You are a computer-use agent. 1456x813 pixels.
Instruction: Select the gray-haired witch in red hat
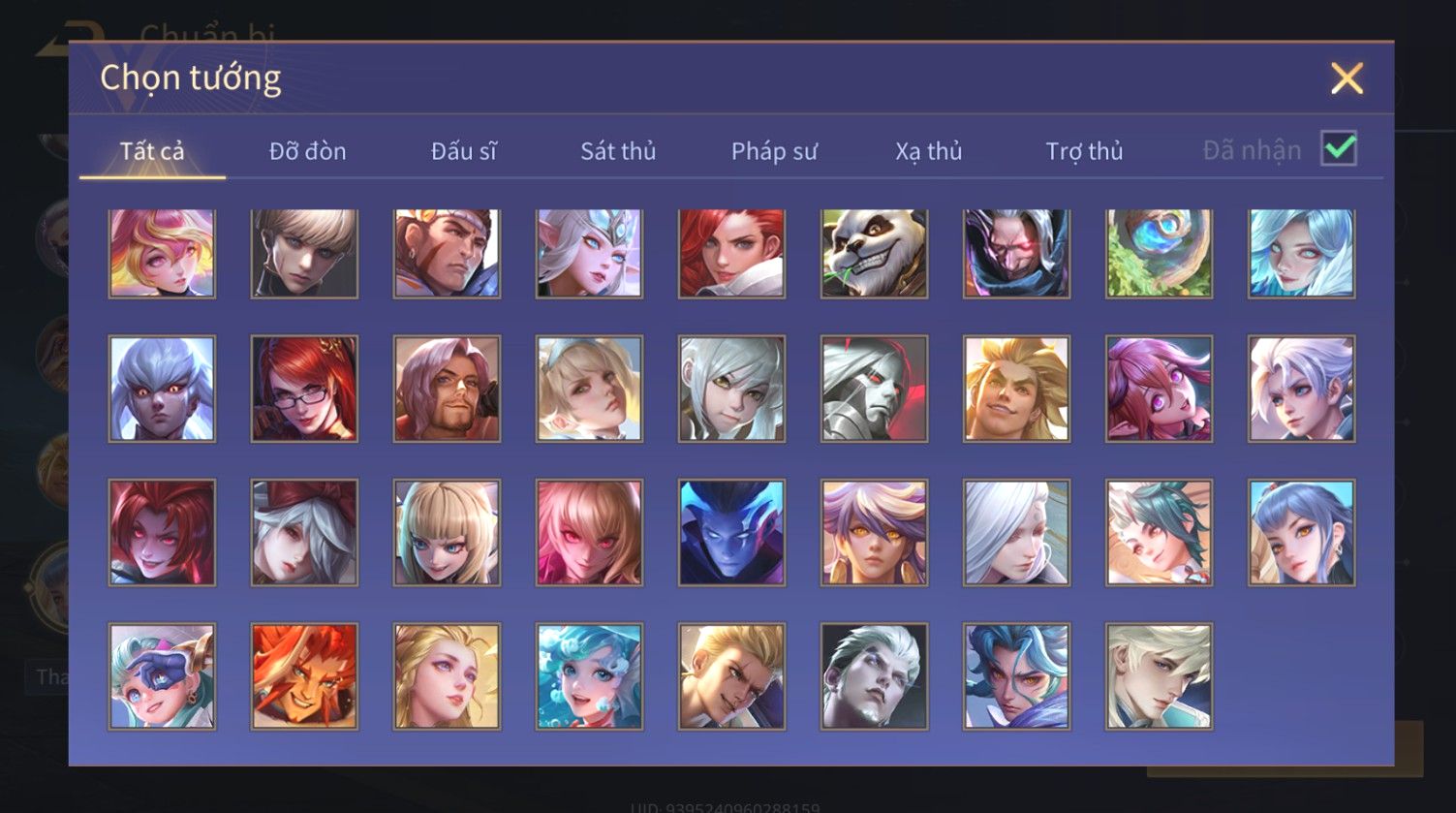(304, 532)
